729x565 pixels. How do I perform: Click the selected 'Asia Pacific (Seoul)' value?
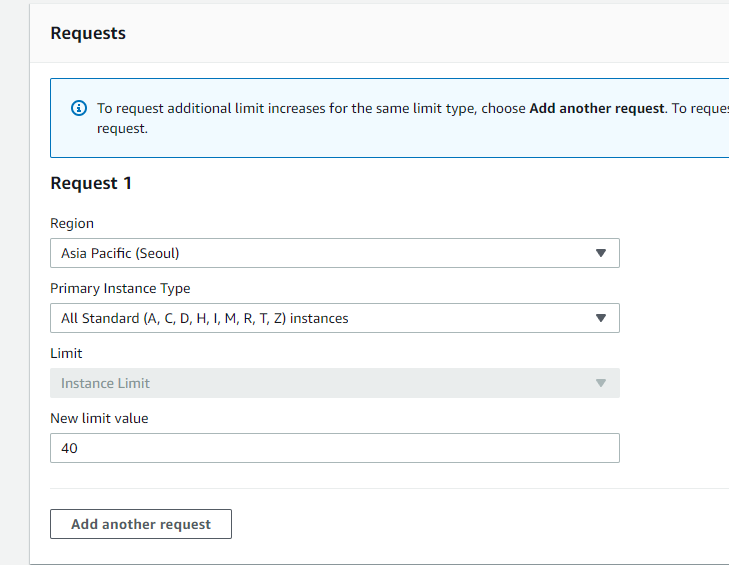pyautogui.click(x=120, y=253)
